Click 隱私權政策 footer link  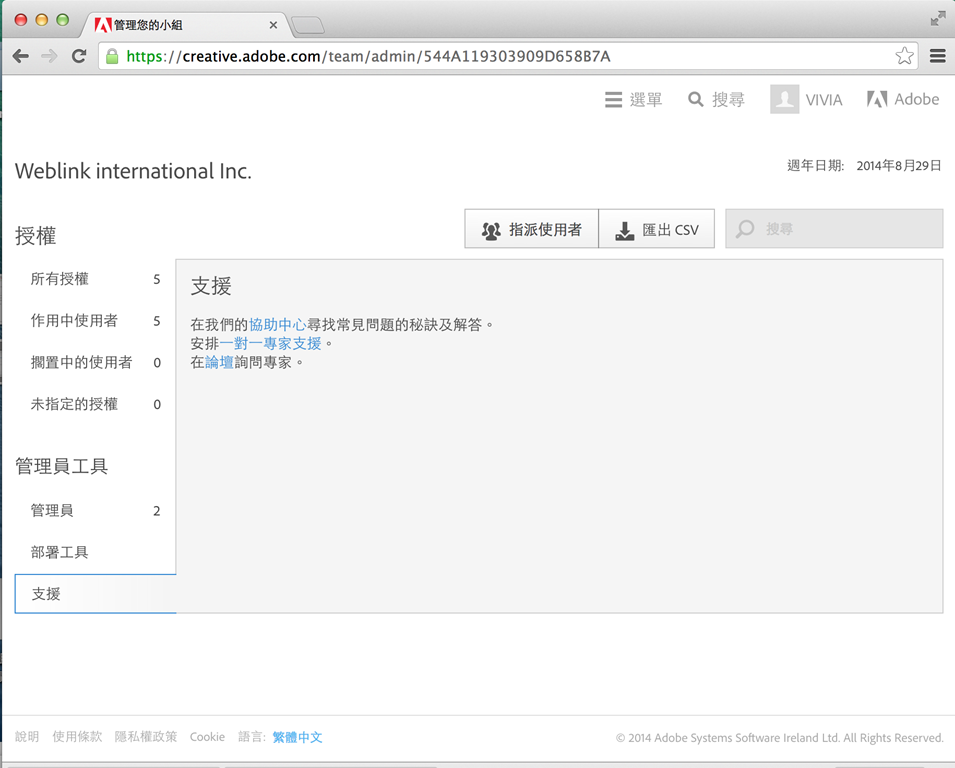(x=146, y=737)
